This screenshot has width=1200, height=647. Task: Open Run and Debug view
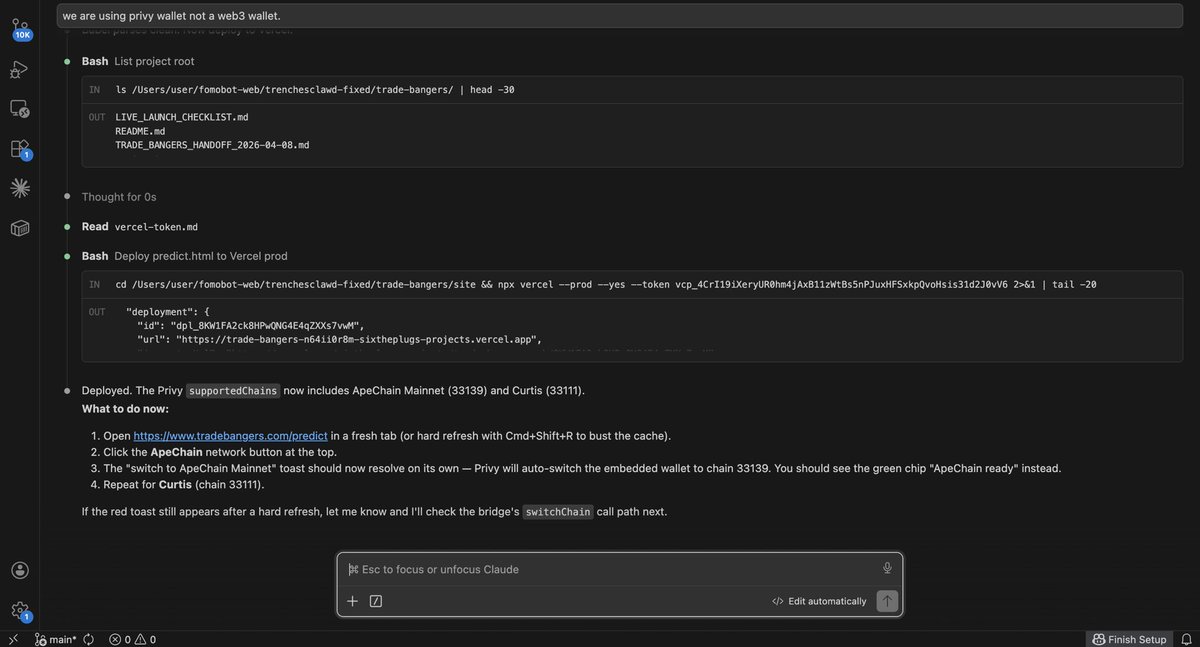tap(19, 69)
